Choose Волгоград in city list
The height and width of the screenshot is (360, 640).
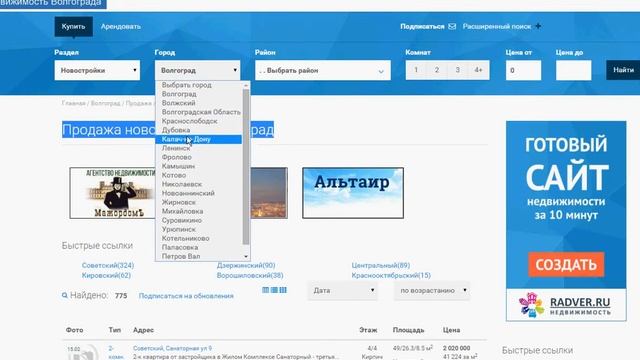pyautogui.click(x=199, y=94)
